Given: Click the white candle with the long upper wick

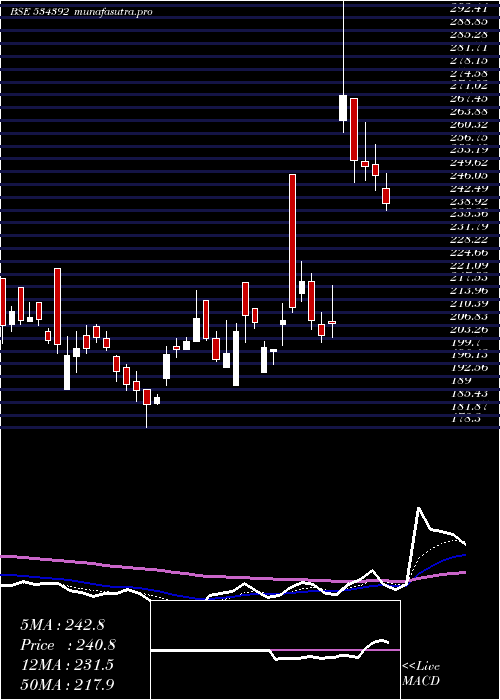Looking at the screenshot, I should click(343, 108).
